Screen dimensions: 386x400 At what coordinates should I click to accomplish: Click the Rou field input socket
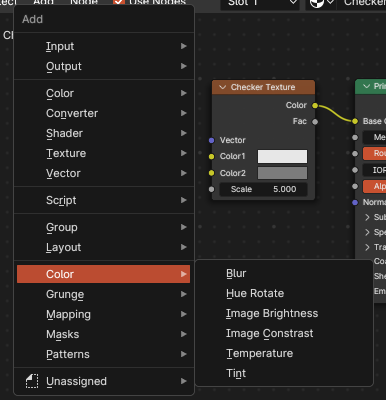[x=355, y=154]
